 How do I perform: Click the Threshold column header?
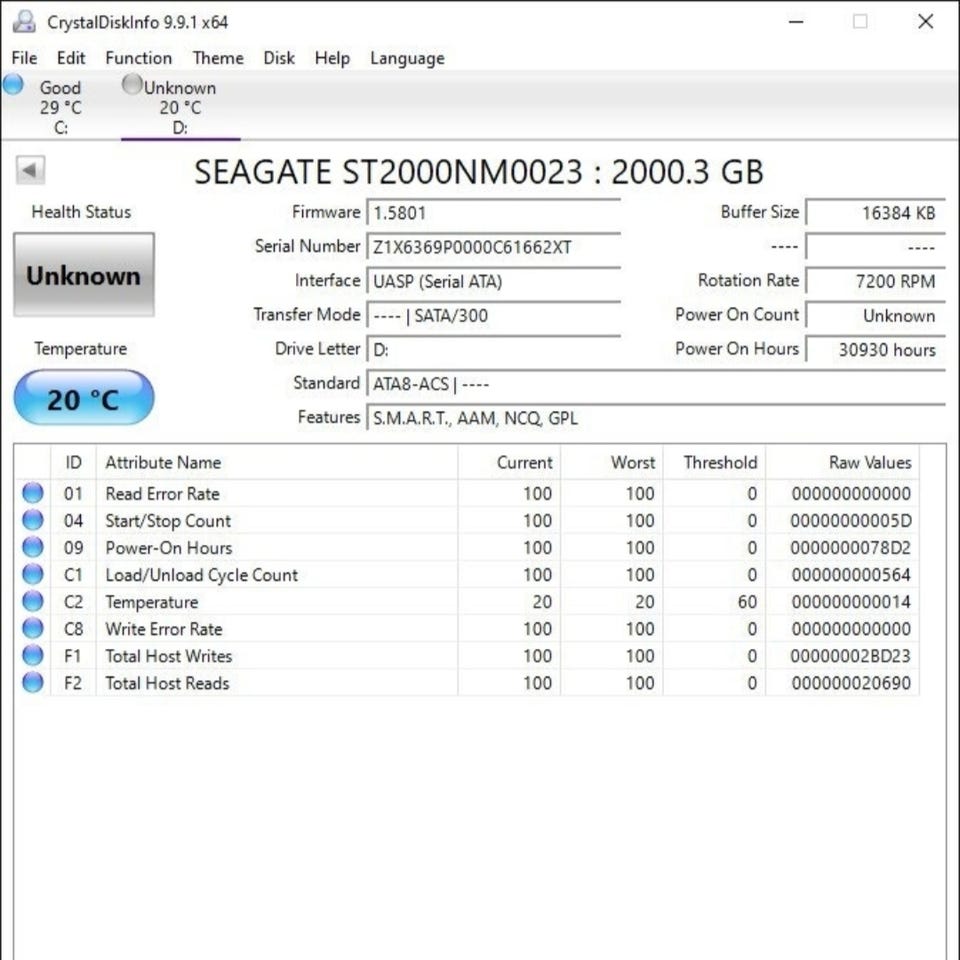tap(714, 462)
